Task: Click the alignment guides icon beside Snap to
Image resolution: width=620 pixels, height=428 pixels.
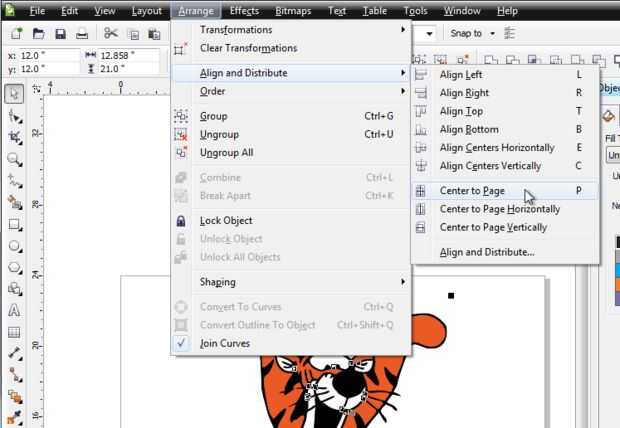Action: (510, 34)
